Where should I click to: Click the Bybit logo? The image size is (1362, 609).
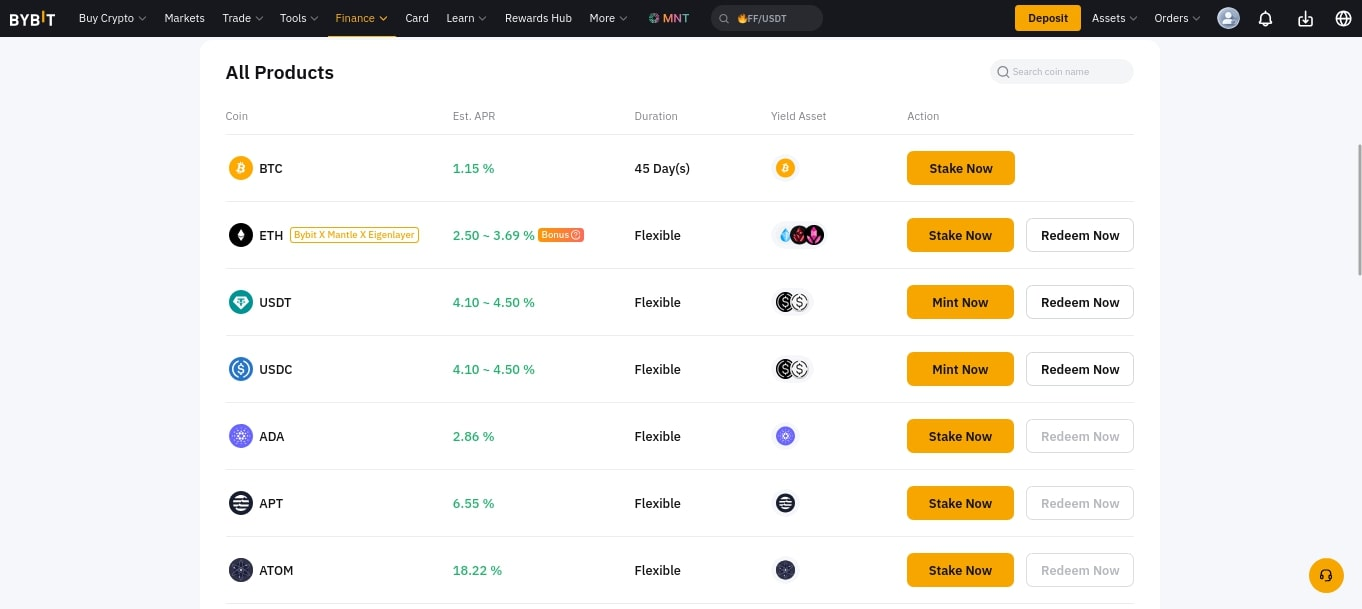tap(32, 18)
